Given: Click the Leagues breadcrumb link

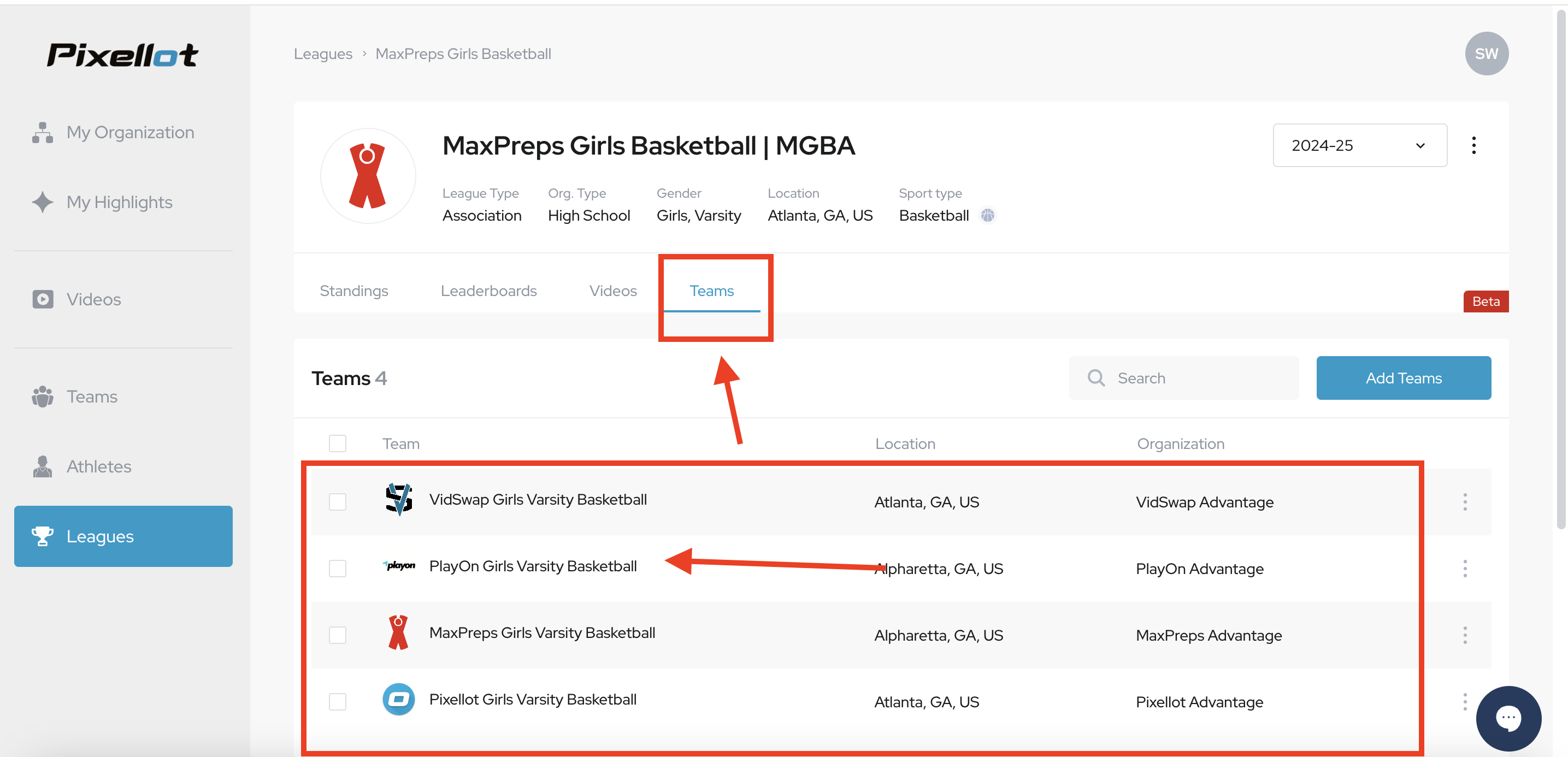Looking at the screenshot, I should (x=322, y=54).
